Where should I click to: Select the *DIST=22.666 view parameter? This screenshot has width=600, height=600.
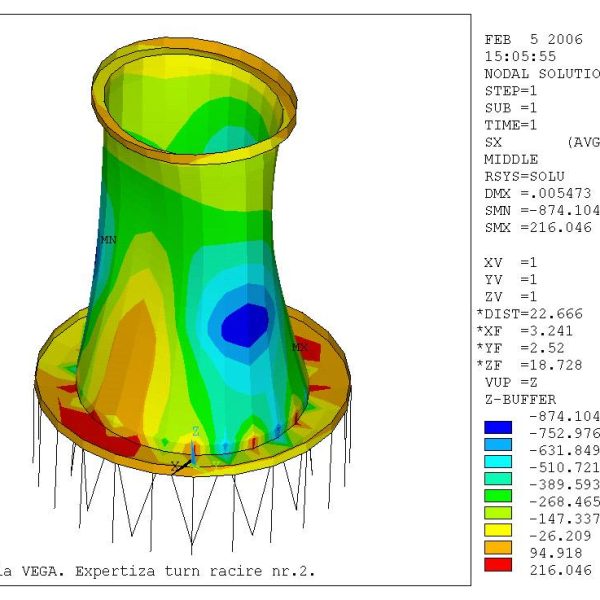point(527,314)
